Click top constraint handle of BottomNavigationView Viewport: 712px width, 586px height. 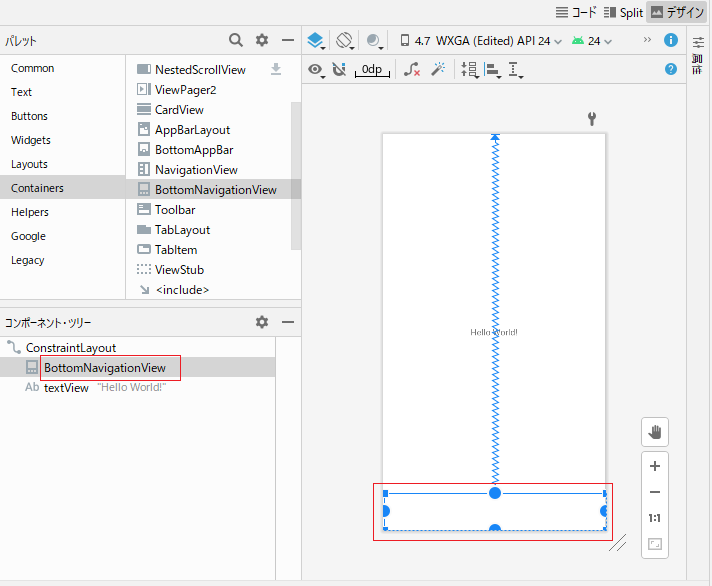point(495,493)
